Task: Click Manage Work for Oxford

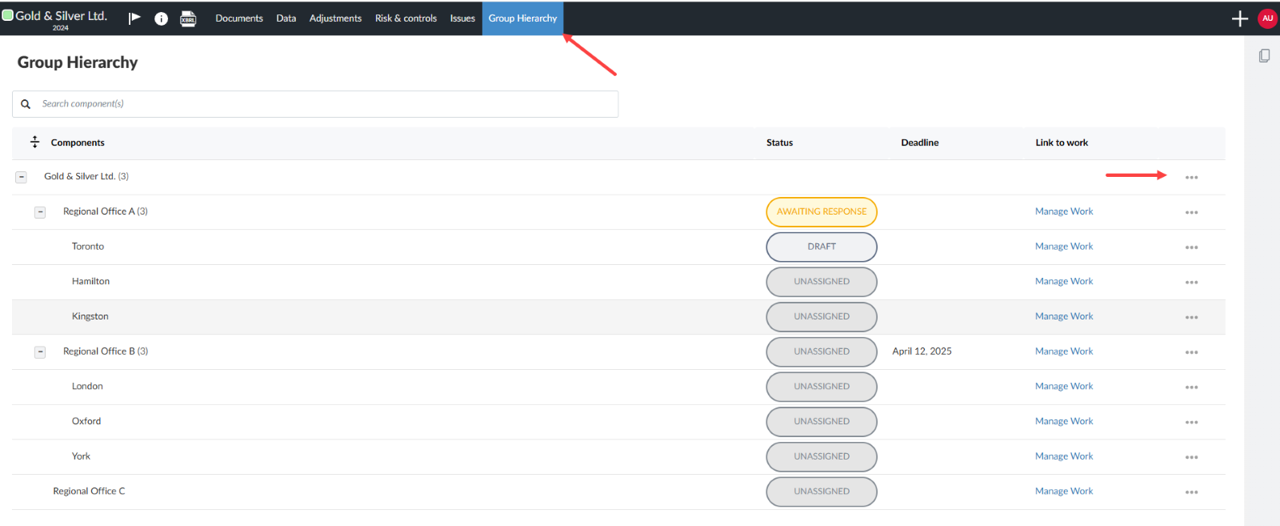Action: [x=1064, y=421]
